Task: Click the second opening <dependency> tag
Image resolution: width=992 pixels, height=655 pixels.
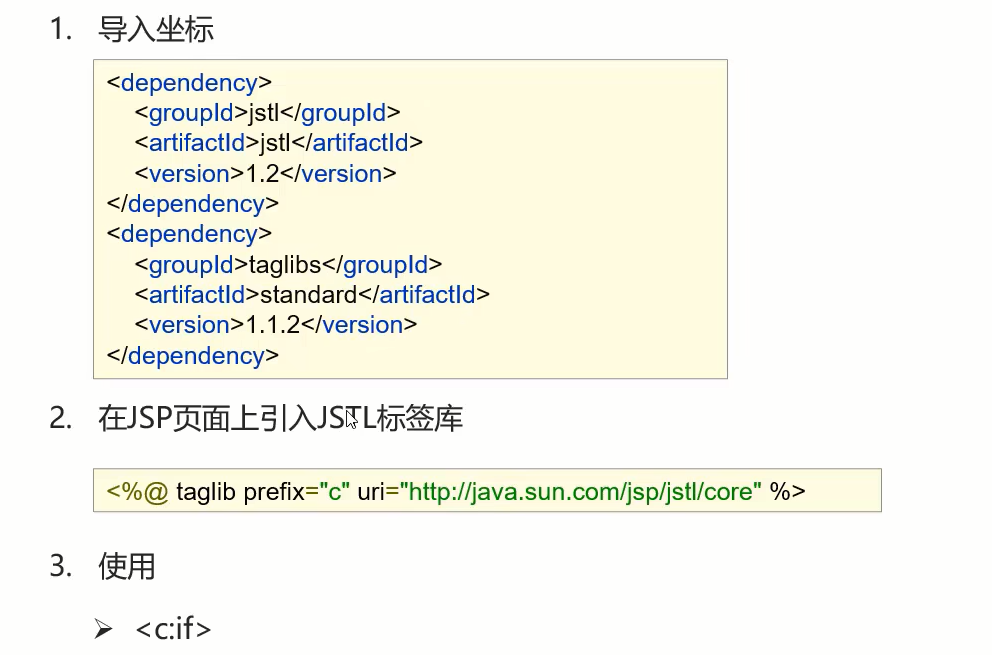Action: pos(189,234)
